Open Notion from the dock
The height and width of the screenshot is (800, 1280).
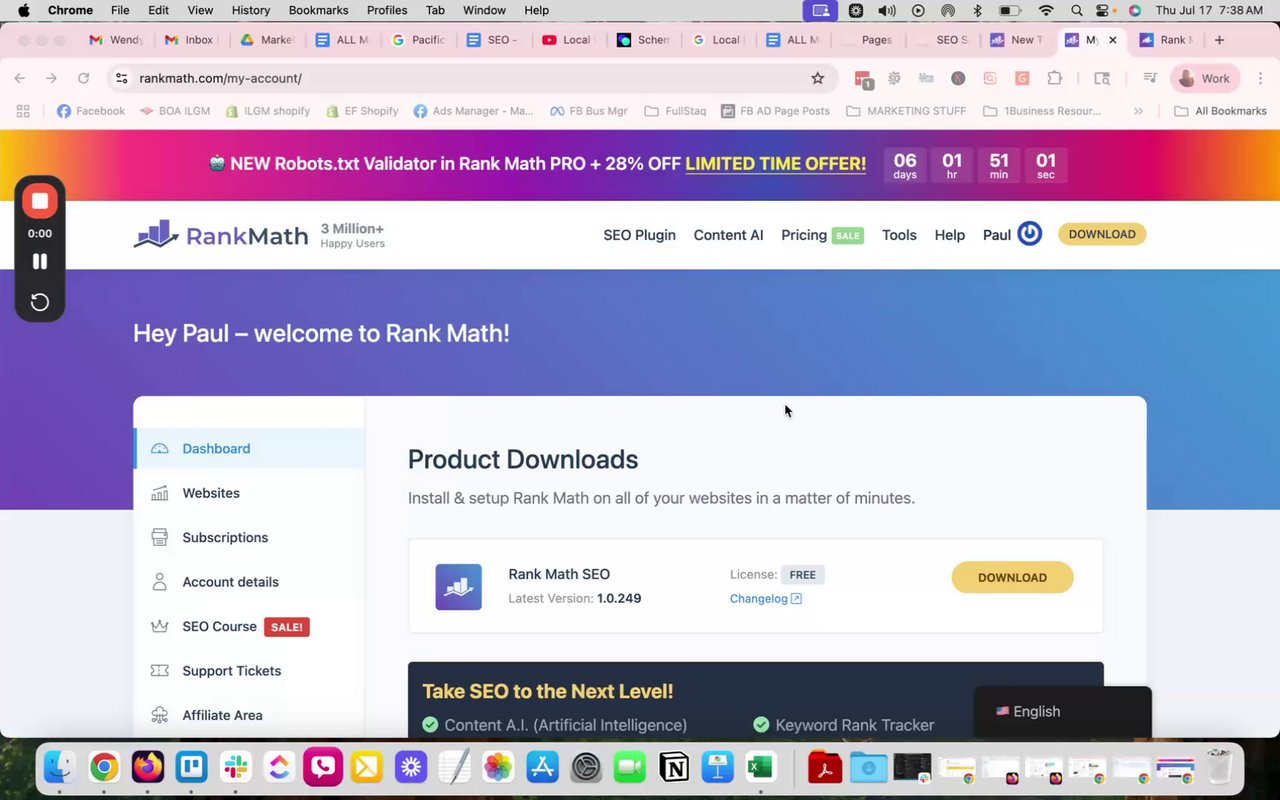[x=675, y=767]
